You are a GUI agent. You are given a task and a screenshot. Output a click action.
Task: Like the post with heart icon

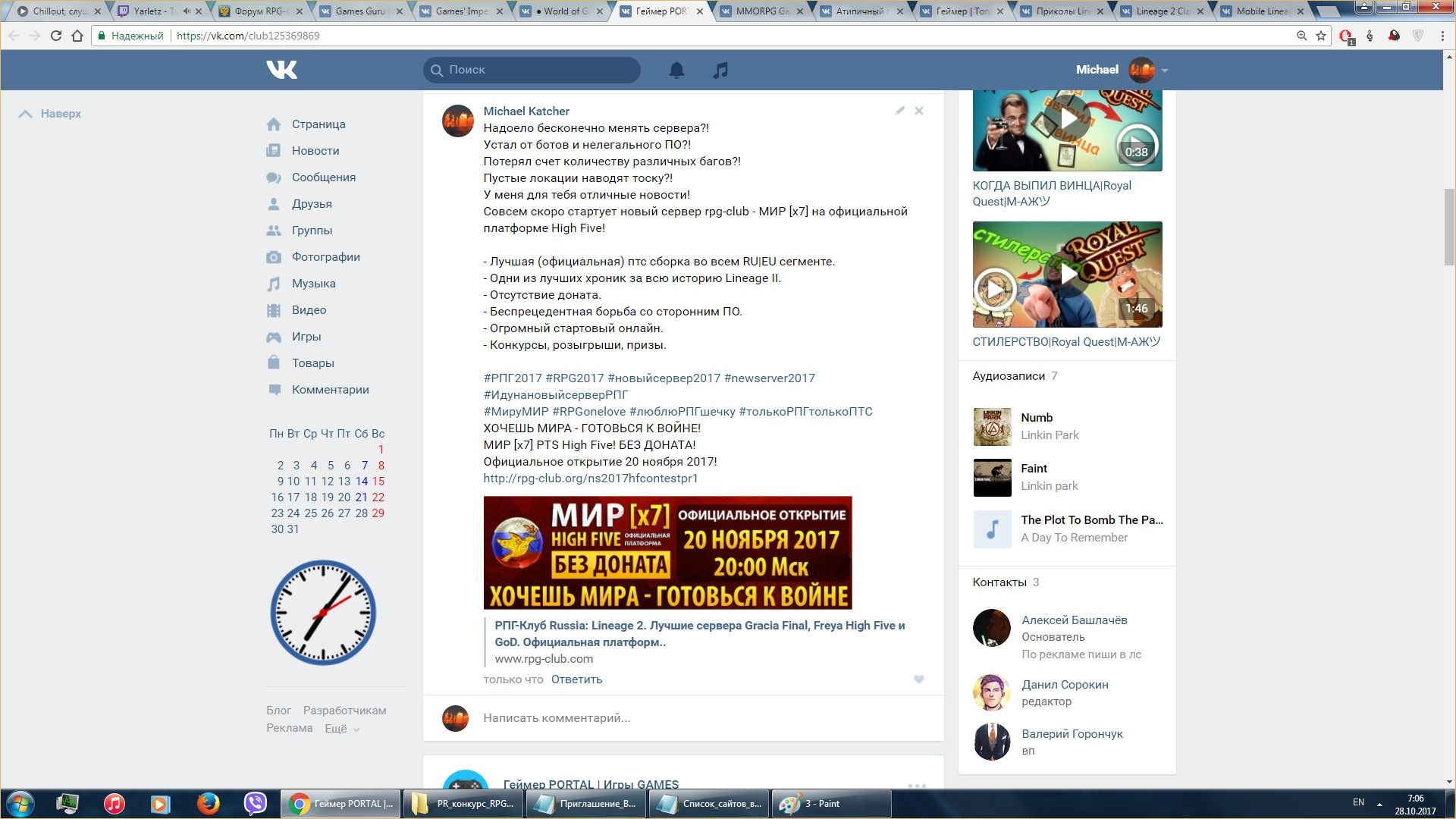point(918,679)
